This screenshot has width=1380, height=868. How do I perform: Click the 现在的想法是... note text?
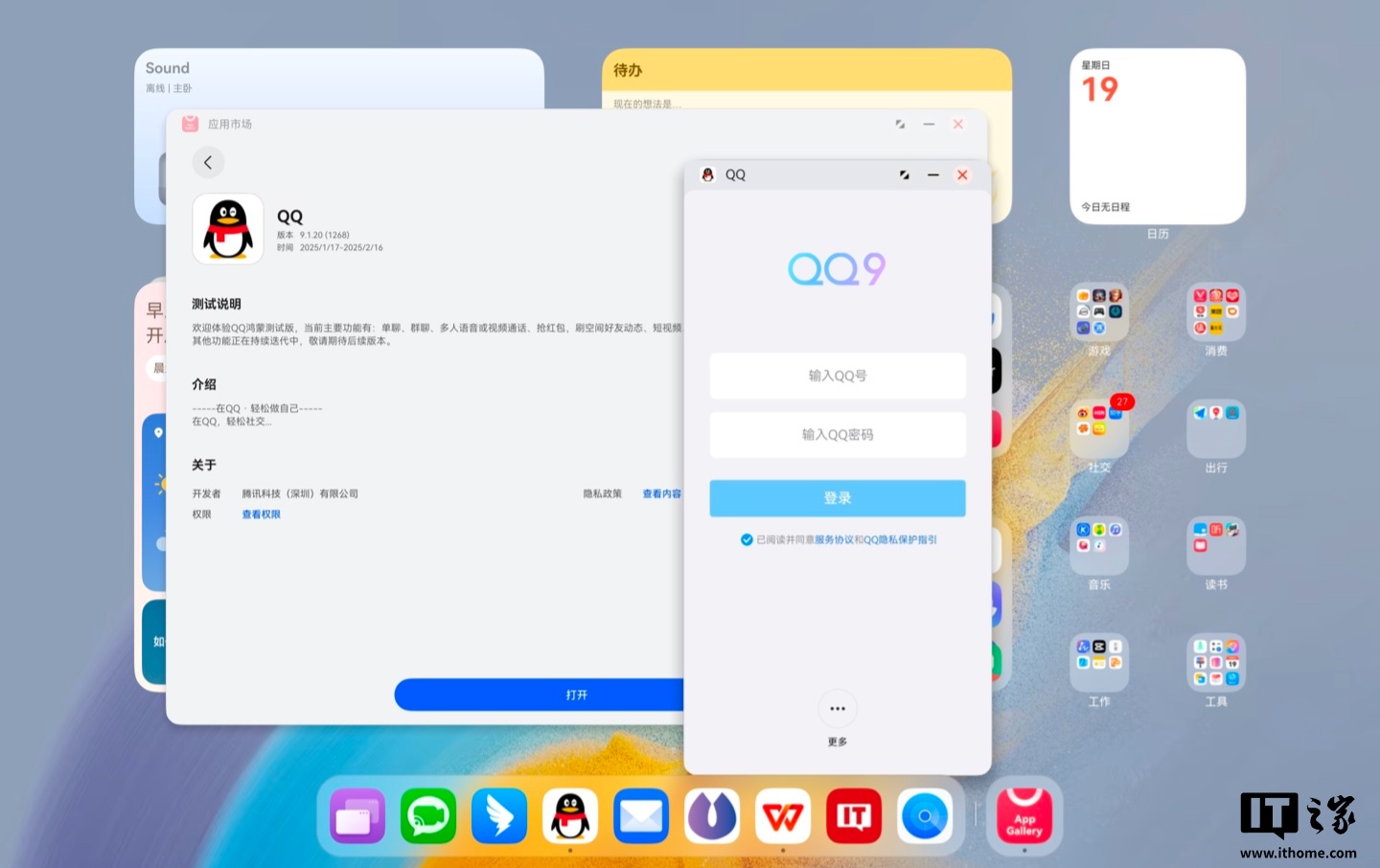(647, 103)
